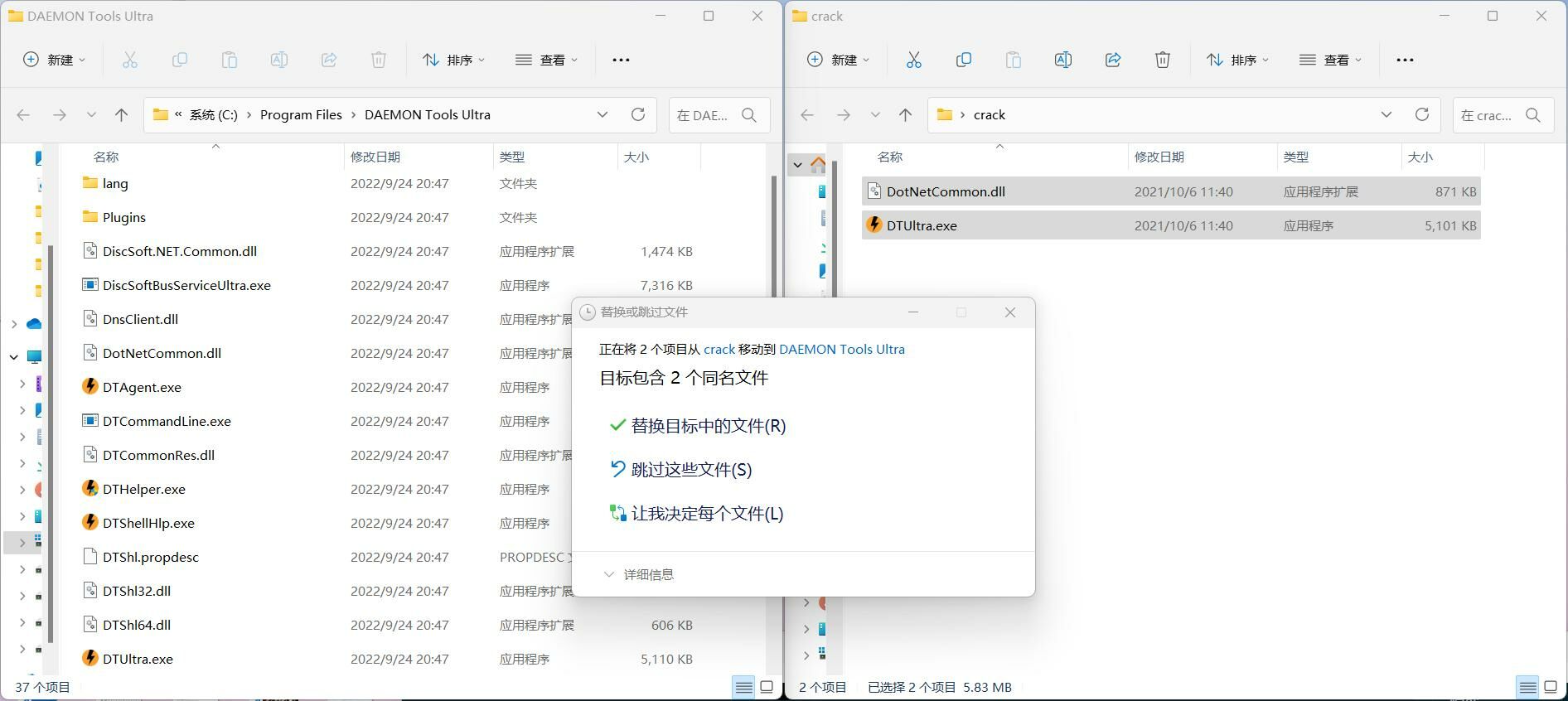Click the Cut icon in crack window toolbar
The width and height of the screenshot is (1568, 701).
click(x=913, y=60)
